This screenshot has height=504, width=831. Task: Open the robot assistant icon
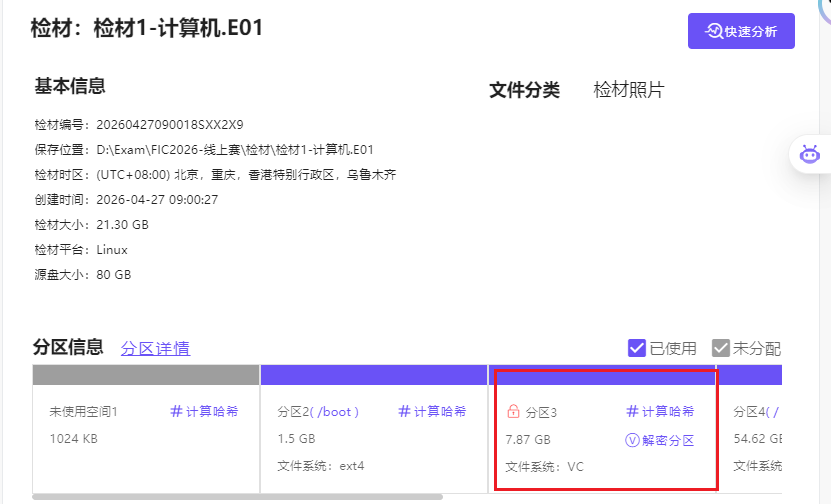click(x=809, y=154)
